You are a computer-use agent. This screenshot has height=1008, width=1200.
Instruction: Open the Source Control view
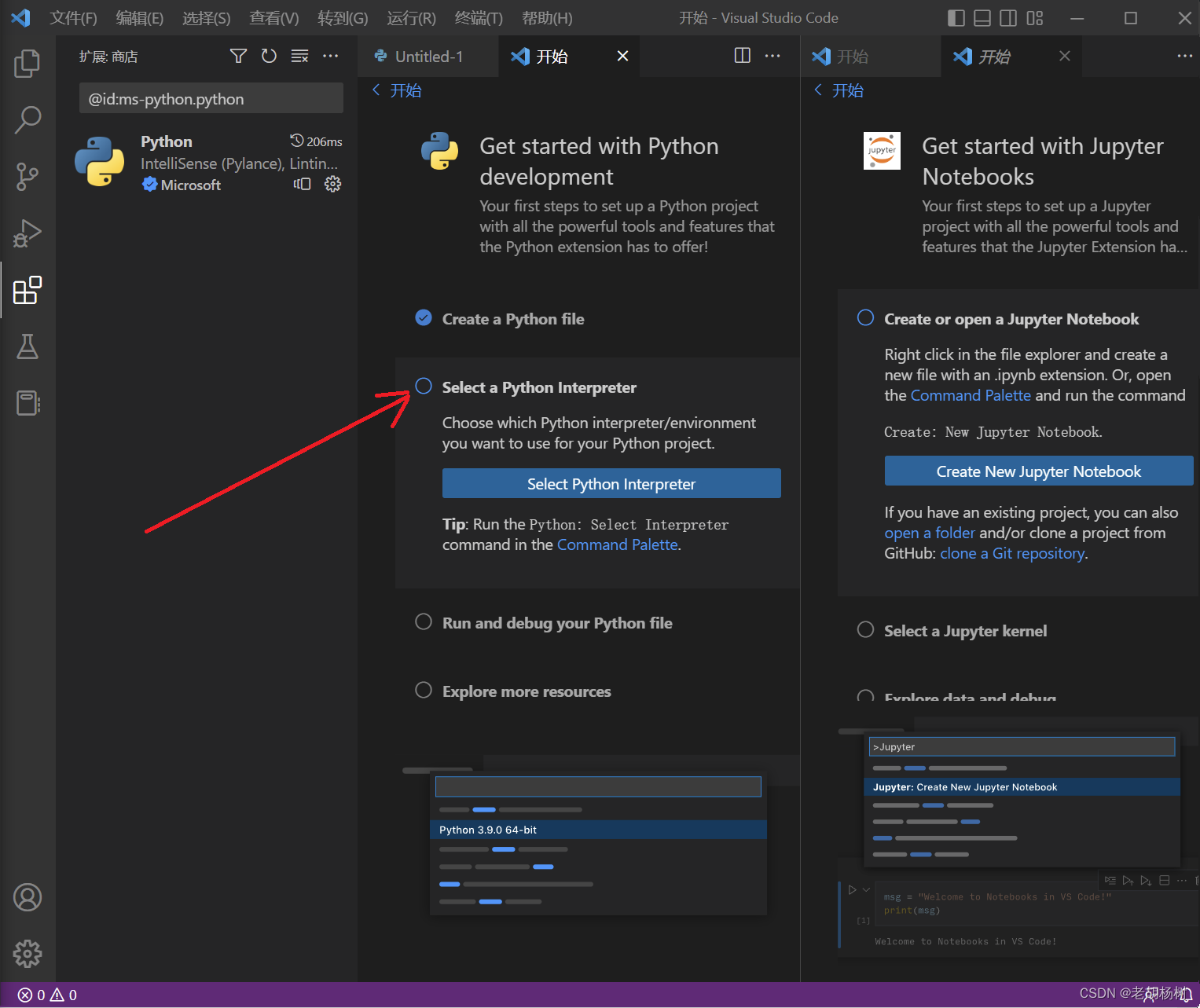(28, 177)
